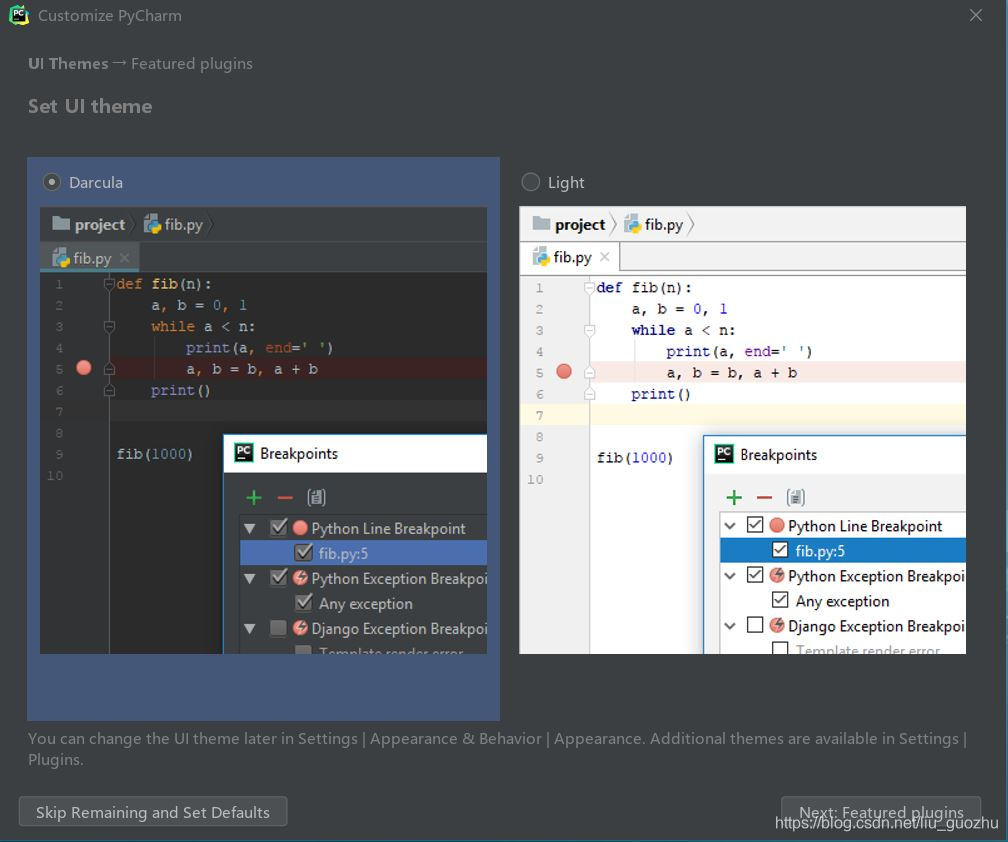
Task: Collapse Django Exception Breakpoint node, Light preview
Action: pyautogui.click(x=730, y=625)
